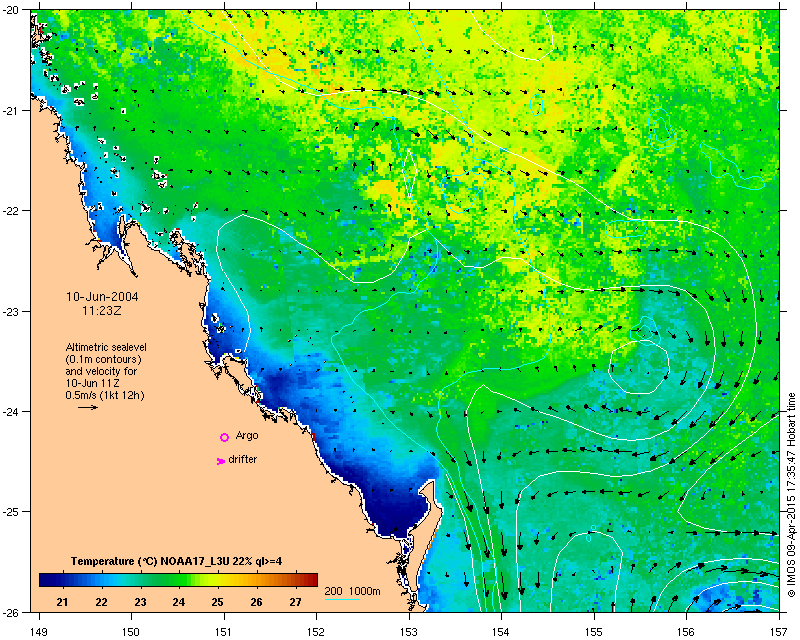Click longitude axis label 149
Viewport: 800px width, 640px height.
39,632
